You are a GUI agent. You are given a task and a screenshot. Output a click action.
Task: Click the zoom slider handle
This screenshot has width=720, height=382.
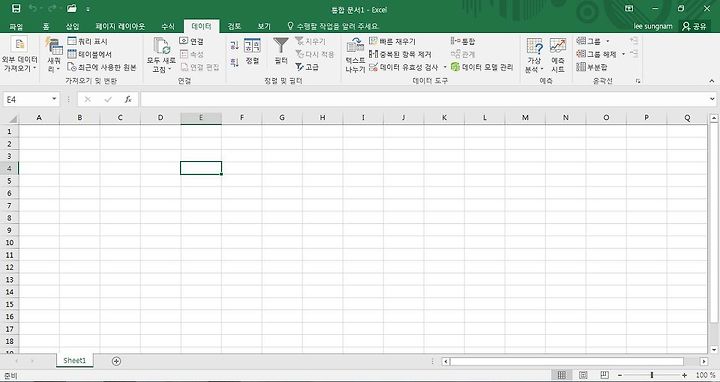pyautogui.click(x=651, y=376)
